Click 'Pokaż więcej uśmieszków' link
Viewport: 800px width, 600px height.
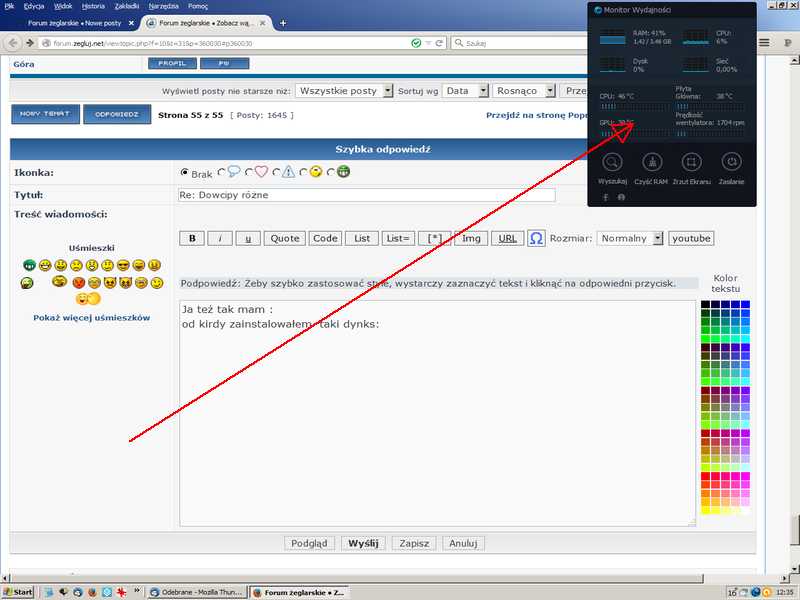(x=92, y=318)
